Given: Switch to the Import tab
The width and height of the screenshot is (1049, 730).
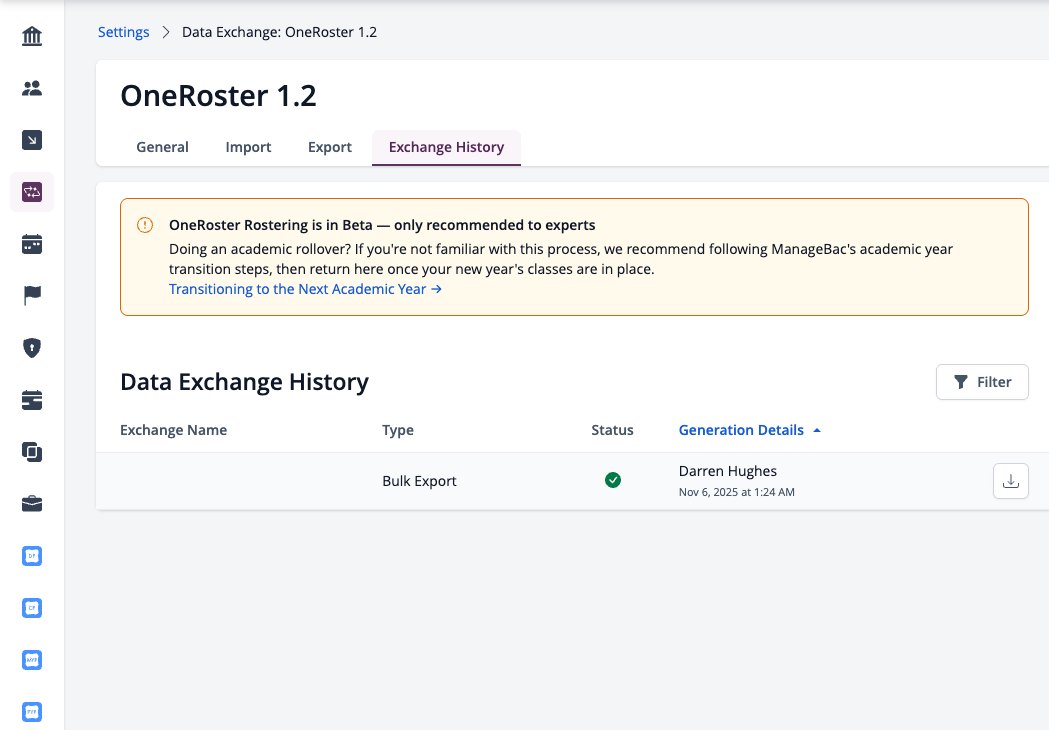Looking at the screenshot, I should coord(248,147).
